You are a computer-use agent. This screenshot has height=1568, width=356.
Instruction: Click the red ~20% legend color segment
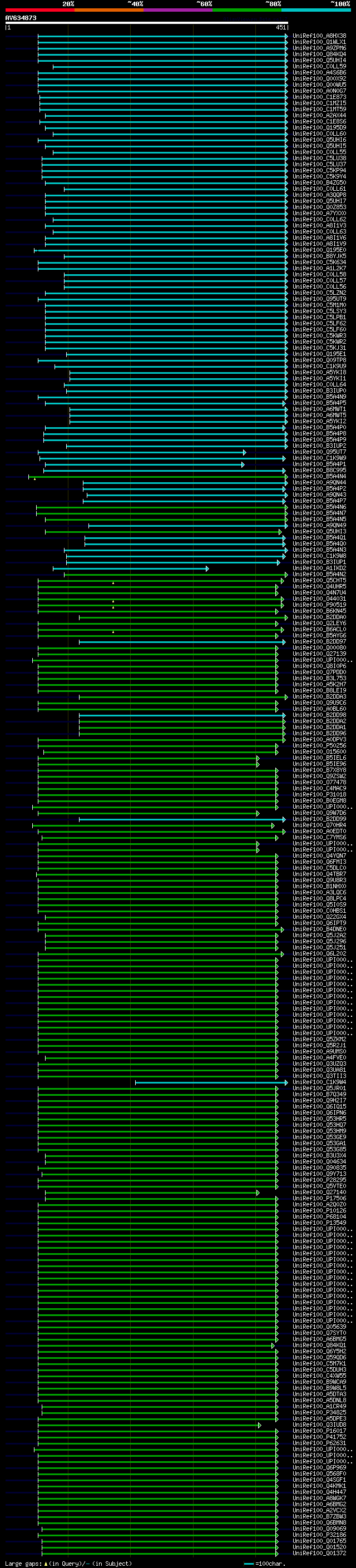tap(39, 10)
